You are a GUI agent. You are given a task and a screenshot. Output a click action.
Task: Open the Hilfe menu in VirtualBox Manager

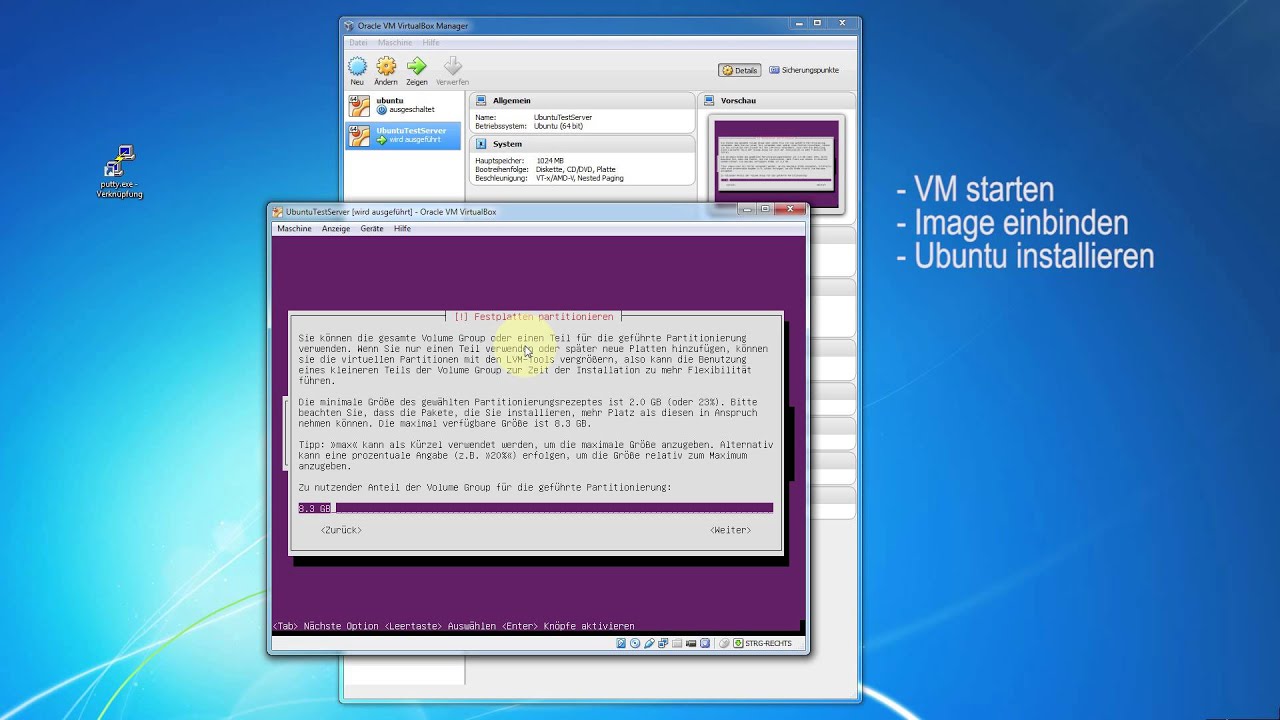coord(431,43)
